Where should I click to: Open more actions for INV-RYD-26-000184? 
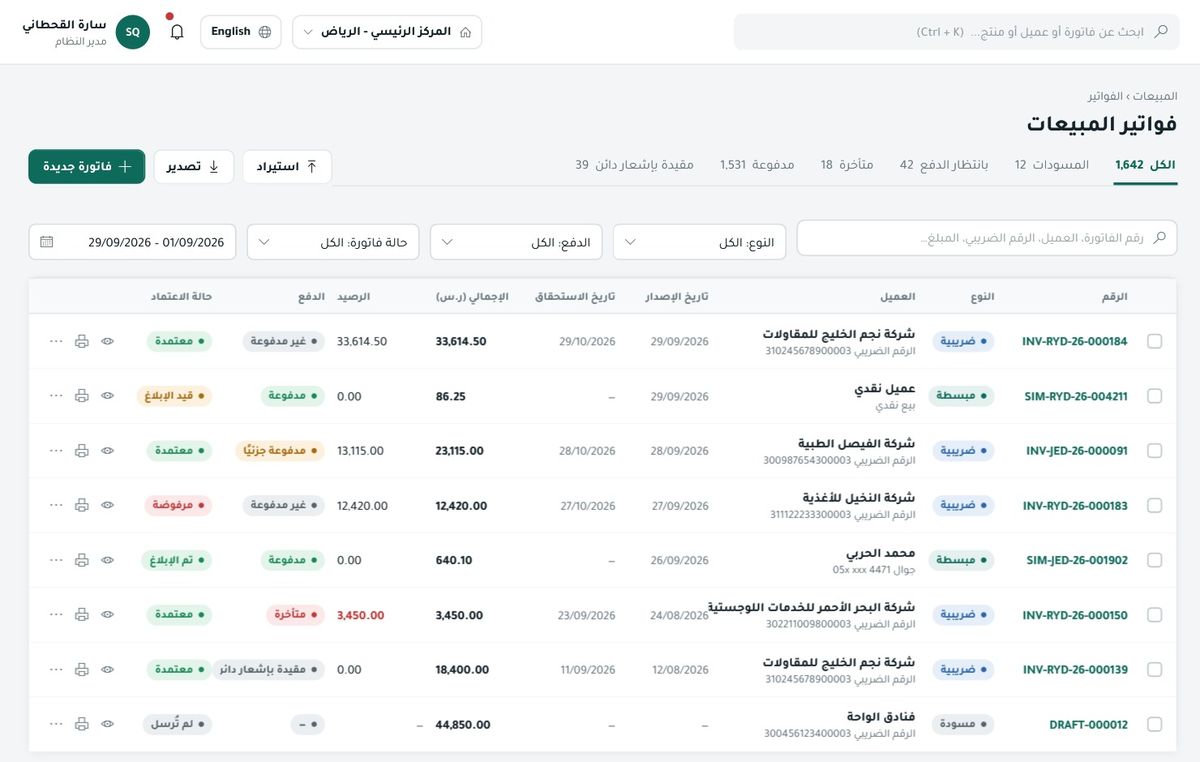point(56,341)
